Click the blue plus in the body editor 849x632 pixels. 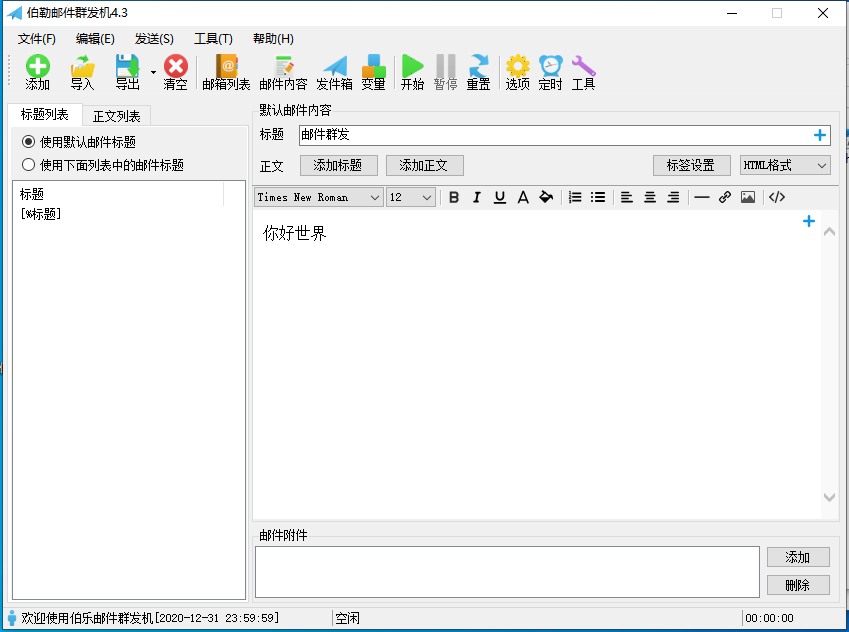(x=809, y=221)
